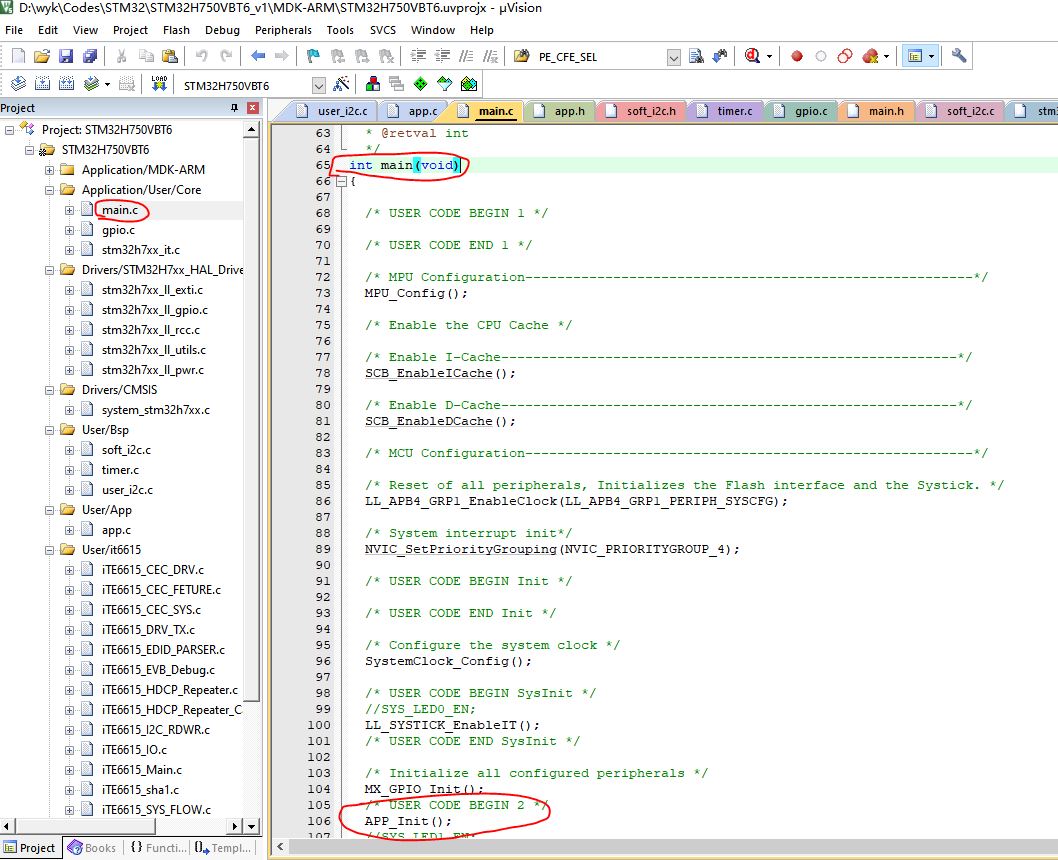Click the editor scroll-left arrow at the bottom
Image resolution: width=1058 pixels, height=860 pixels.
[280, 846]
